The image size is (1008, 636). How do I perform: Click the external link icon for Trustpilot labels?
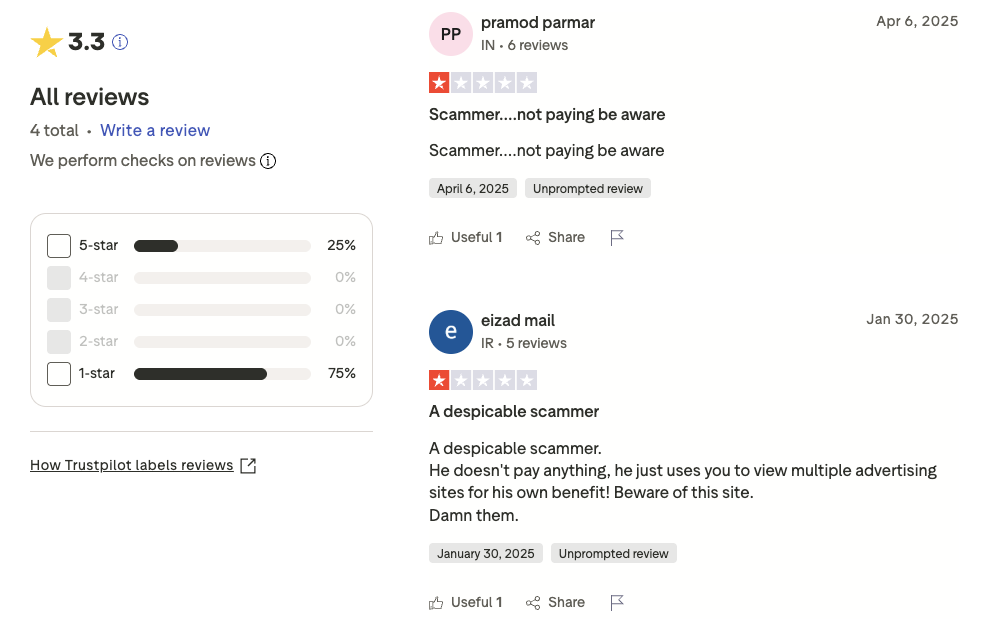click(x=248, y=465)
